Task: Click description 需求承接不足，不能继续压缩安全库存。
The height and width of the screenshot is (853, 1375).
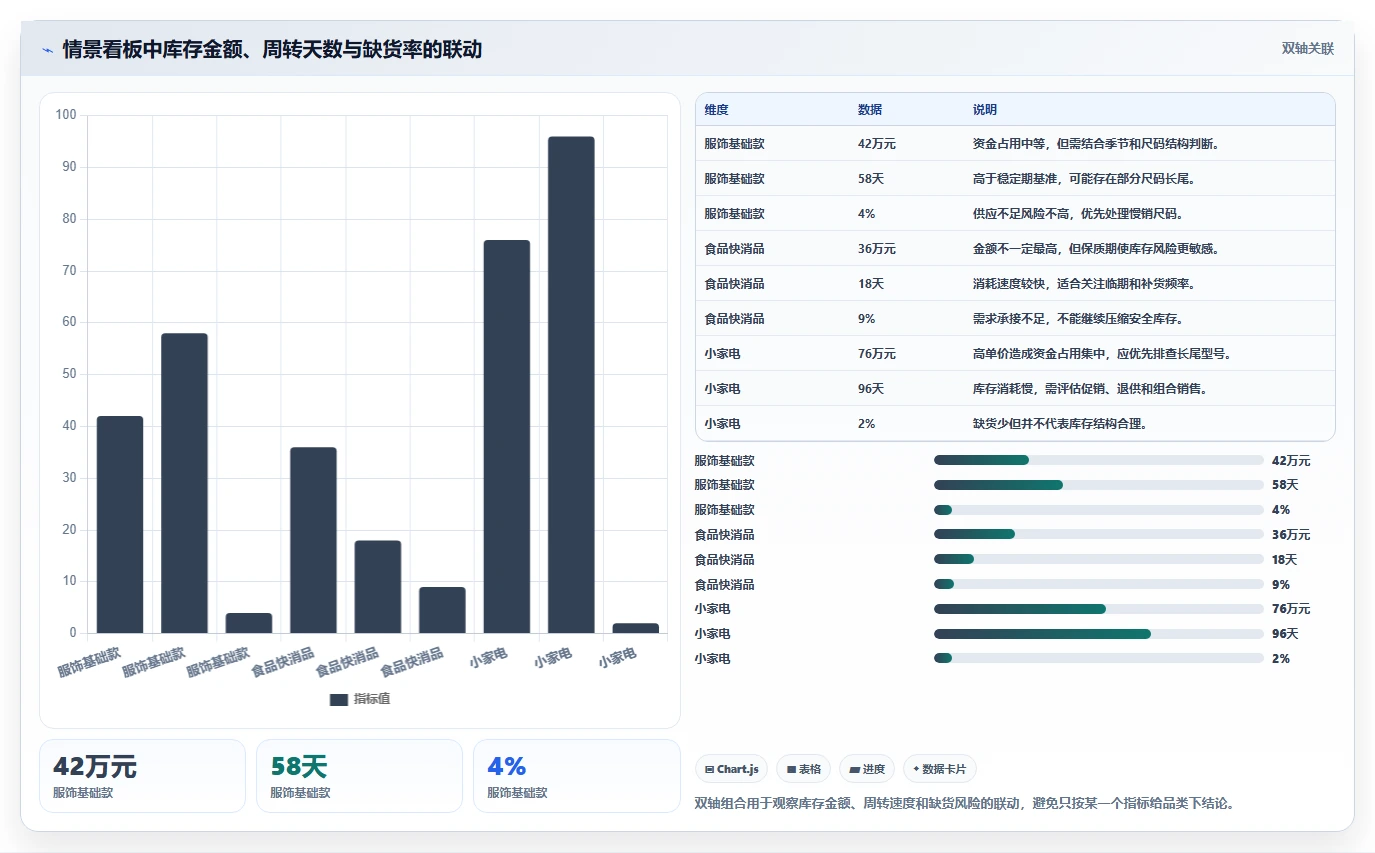Action: click(x=1078, y=319)
